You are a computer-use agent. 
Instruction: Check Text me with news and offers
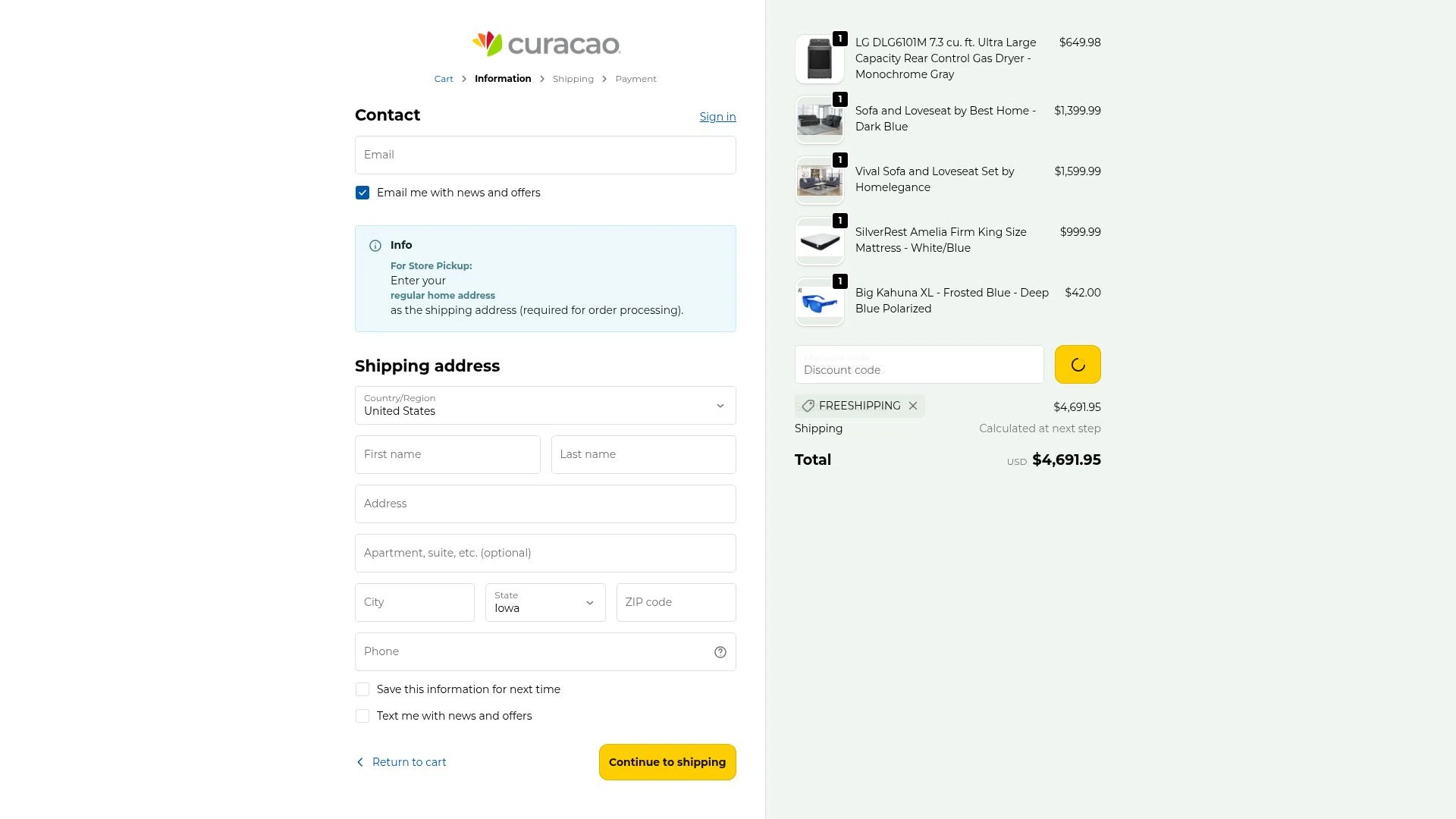362,715
